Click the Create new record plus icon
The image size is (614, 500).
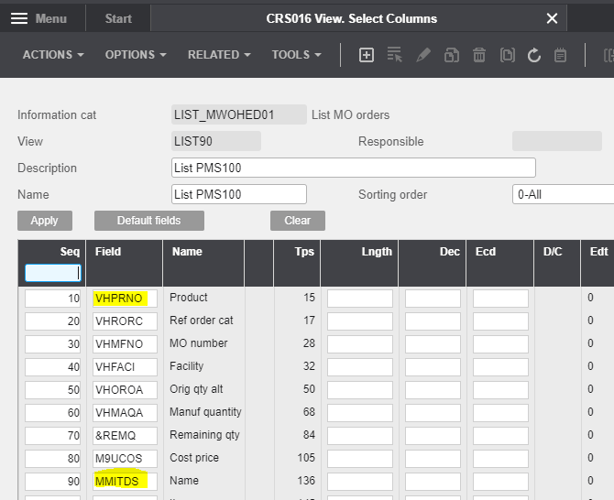click(366, 55)
